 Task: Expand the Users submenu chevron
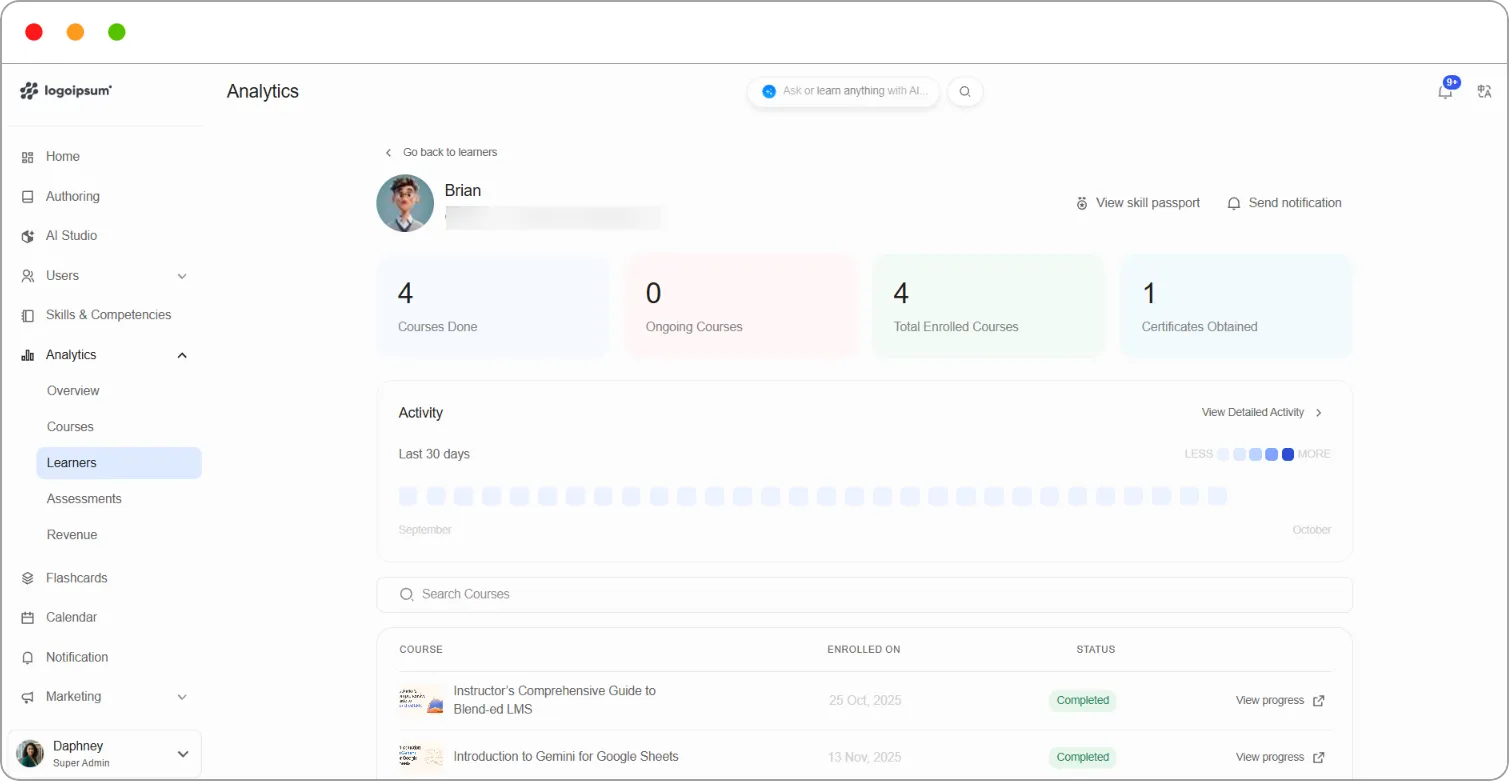coord(182,276)
